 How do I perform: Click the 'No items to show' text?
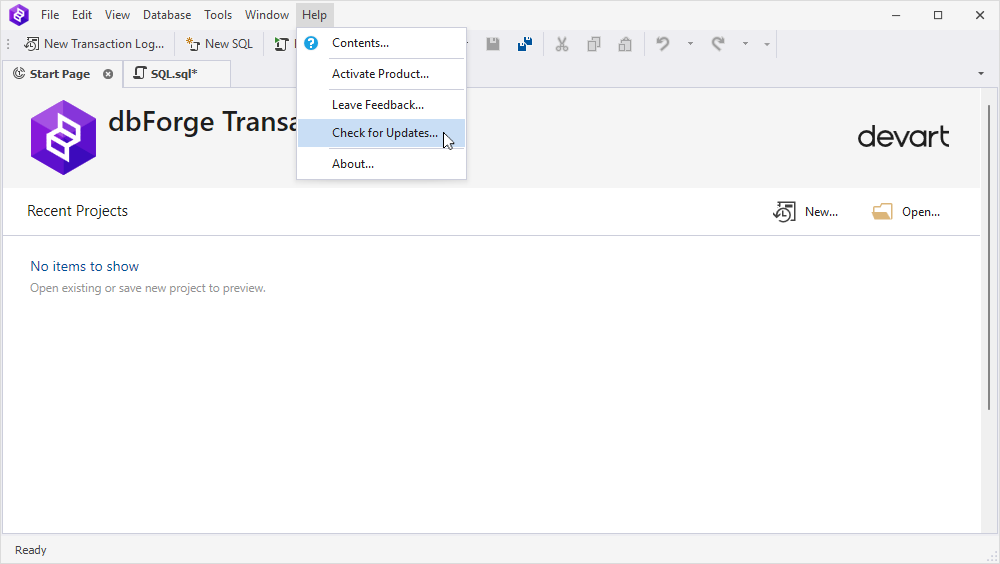point(85,267)
